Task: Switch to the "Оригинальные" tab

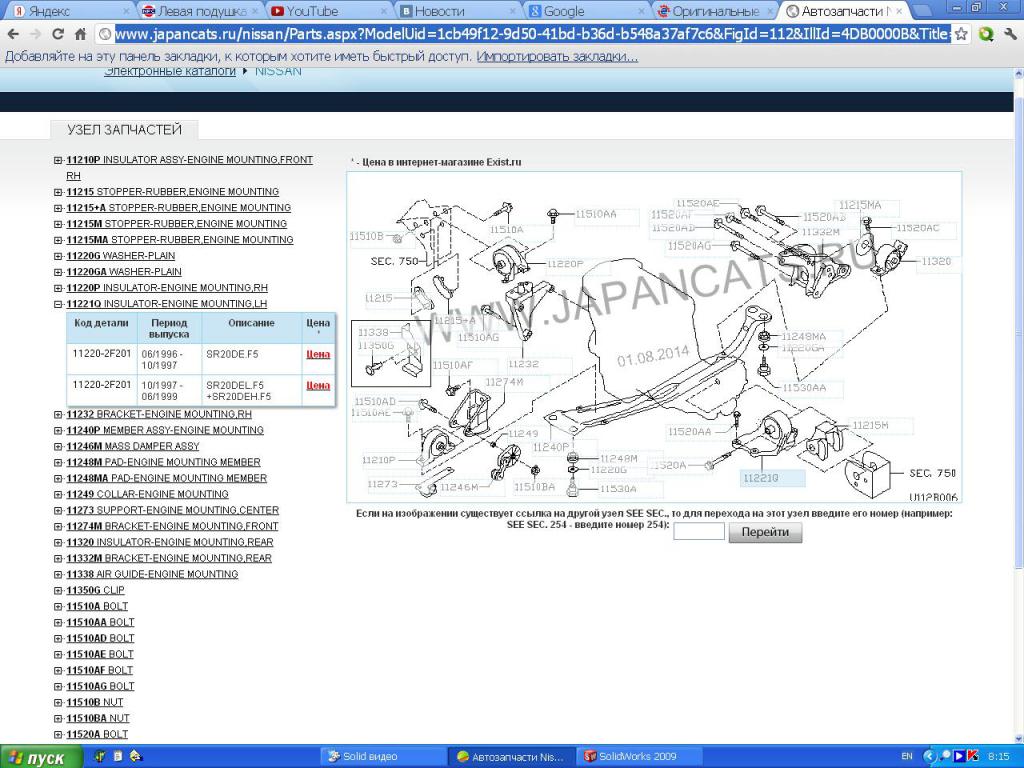Action: pos(715,10)
